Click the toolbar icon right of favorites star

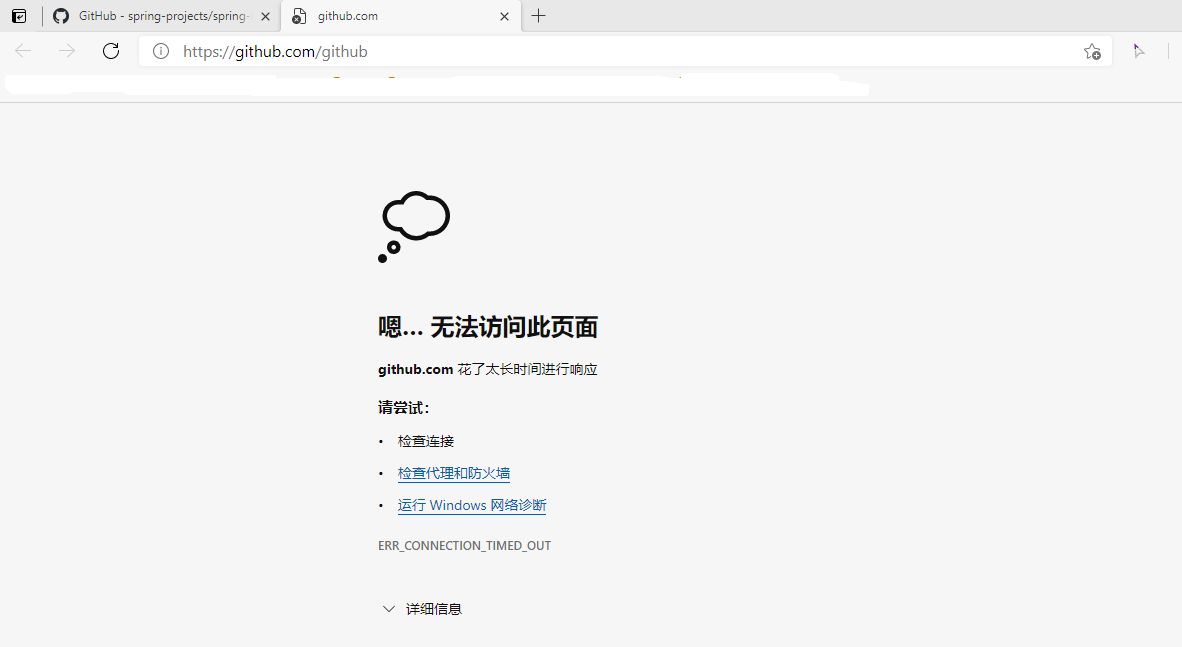pyautogui.click(x=1138, y=51)
